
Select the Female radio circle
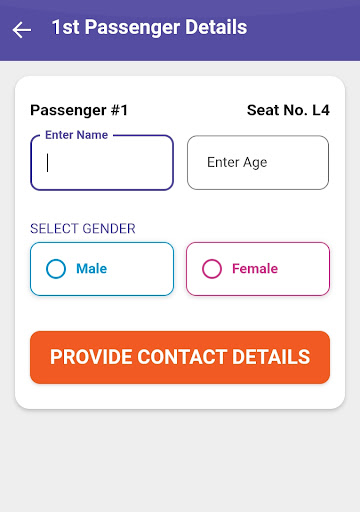click(212, 269)
